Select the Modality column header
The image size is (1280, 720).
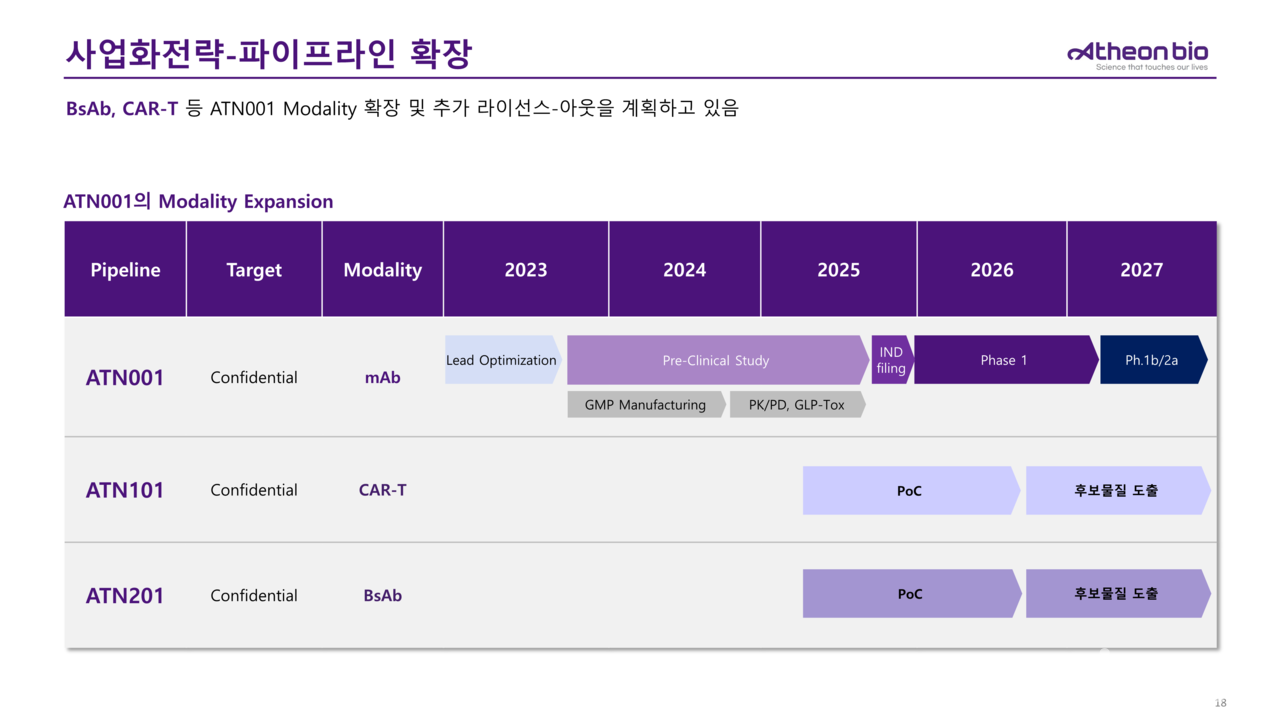tap(382, 269)
